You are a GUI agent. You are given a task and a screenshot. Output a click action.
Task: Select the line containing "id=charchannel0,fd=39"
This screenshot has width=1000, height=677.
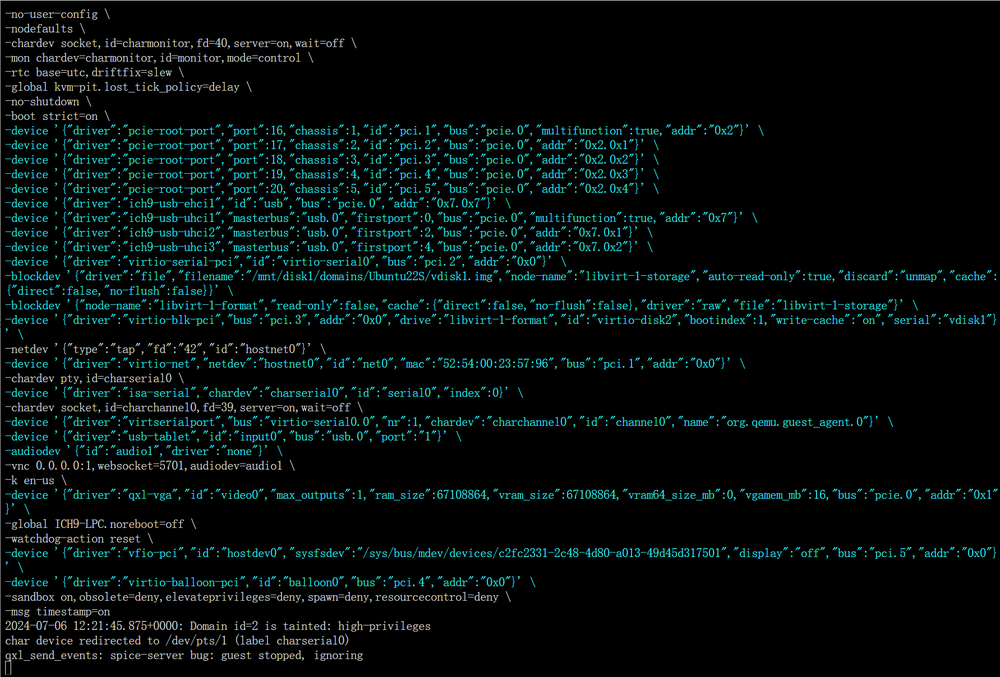tap(184, 408)
